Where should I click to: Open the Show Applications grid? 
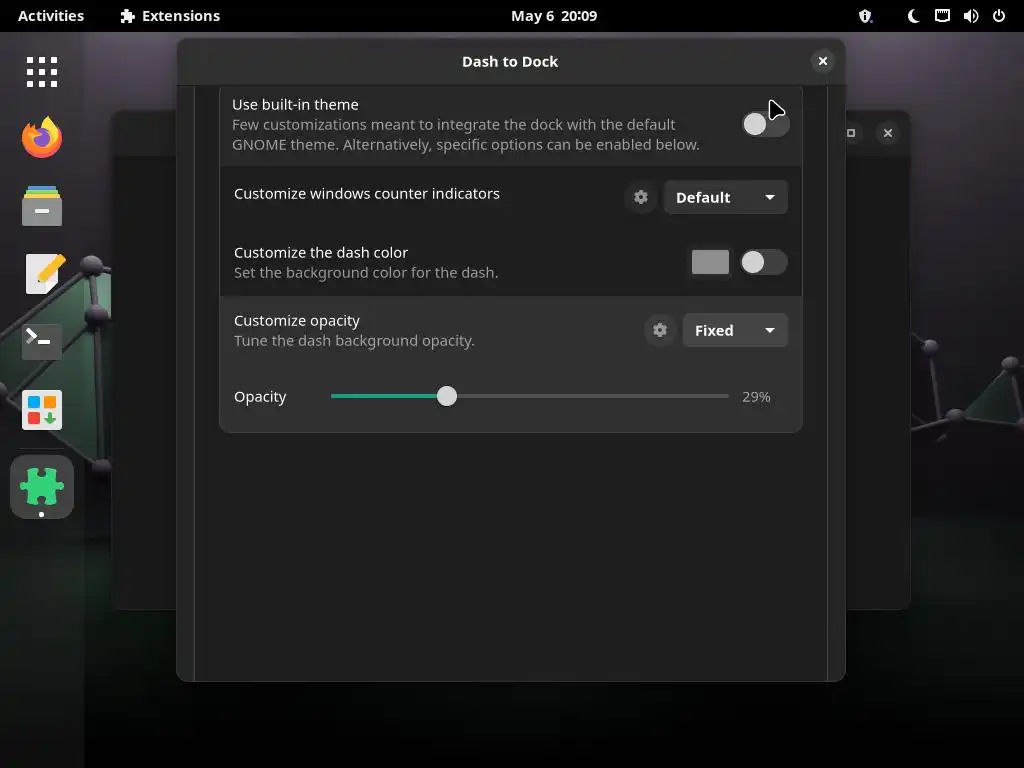42,72
